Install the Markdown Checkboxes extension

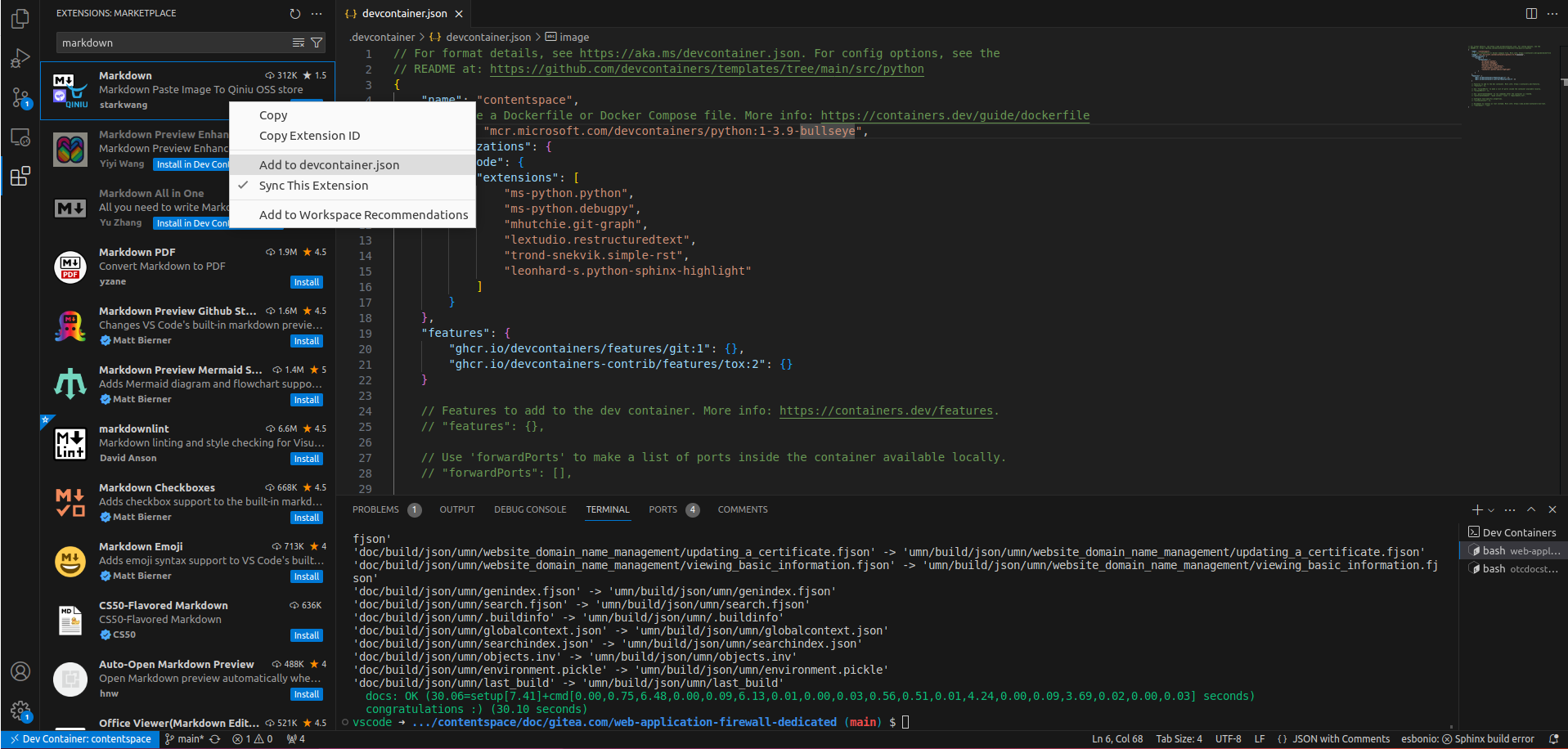(x=307, y=518)
